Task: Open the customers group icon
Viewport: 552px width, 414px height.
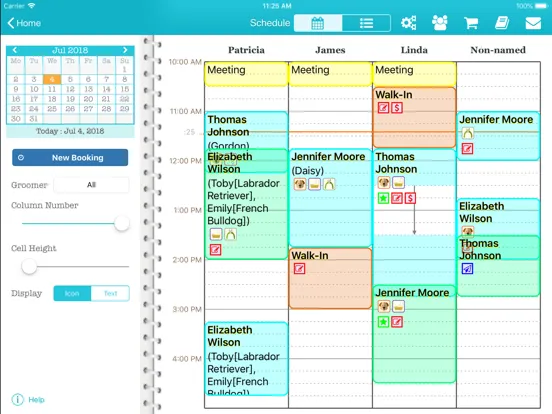Action: click(440, 23)
